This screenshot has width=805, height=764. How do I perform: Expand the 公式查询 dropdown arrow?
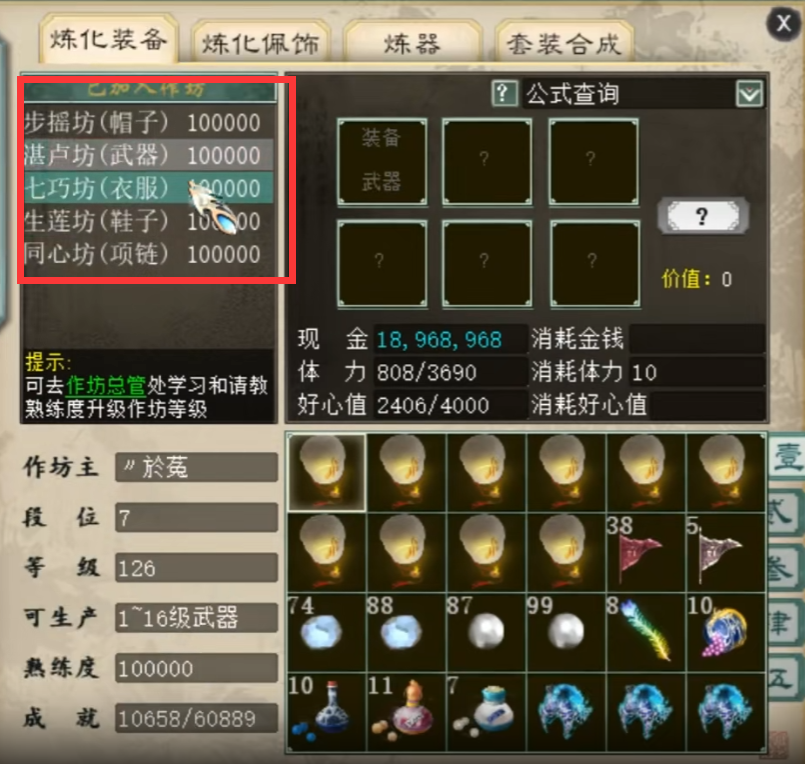(x=749, y=94)
